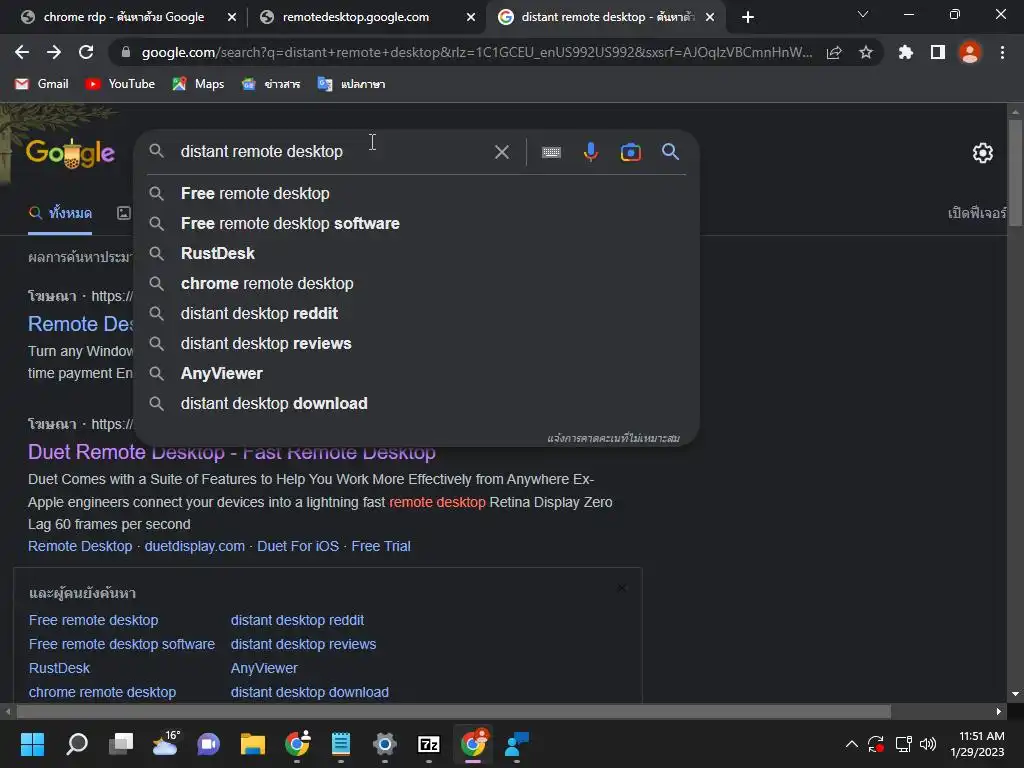Open related search 'RustDesk'
The height and width of the screenshot is (768, 1024).
coord(59,668)
